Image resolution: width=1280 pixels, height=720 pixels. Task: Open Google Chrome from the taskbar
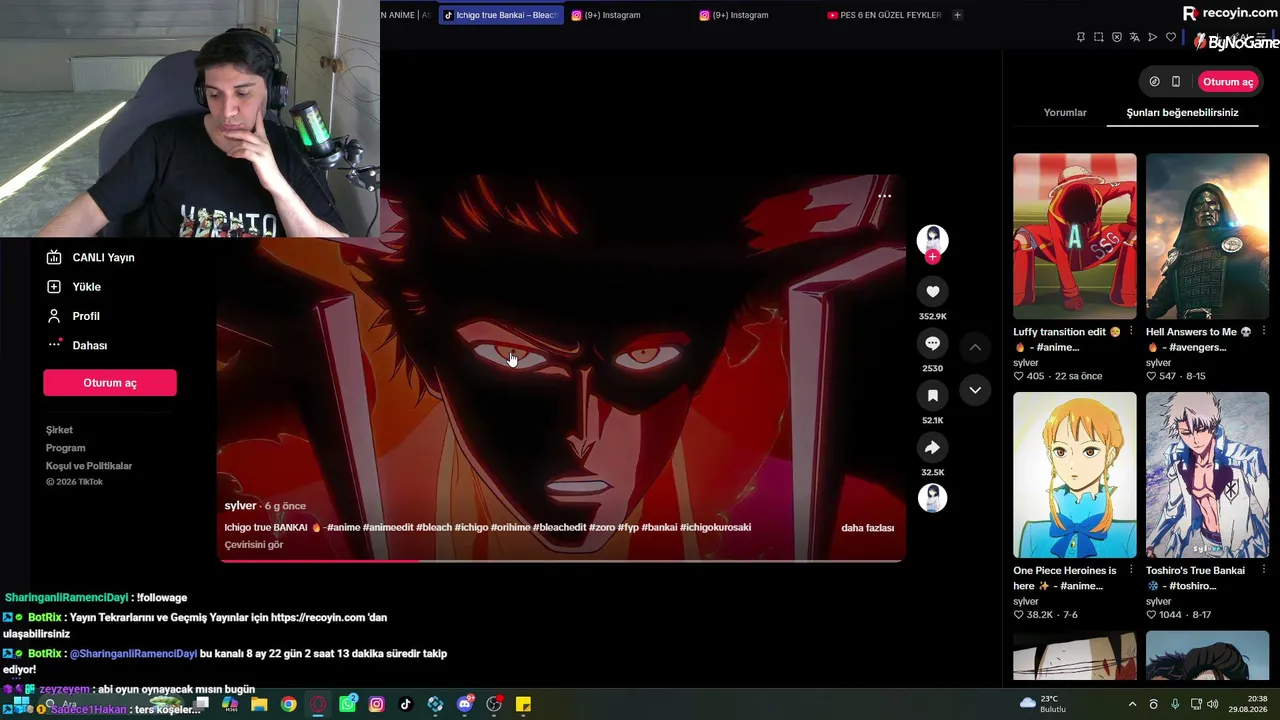[x=288, y=704]
